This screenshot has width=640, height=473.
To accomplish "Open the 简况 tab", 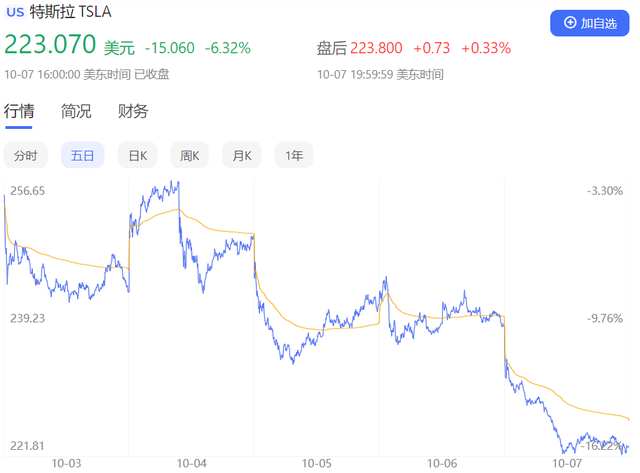I will (x=76, y=111).
